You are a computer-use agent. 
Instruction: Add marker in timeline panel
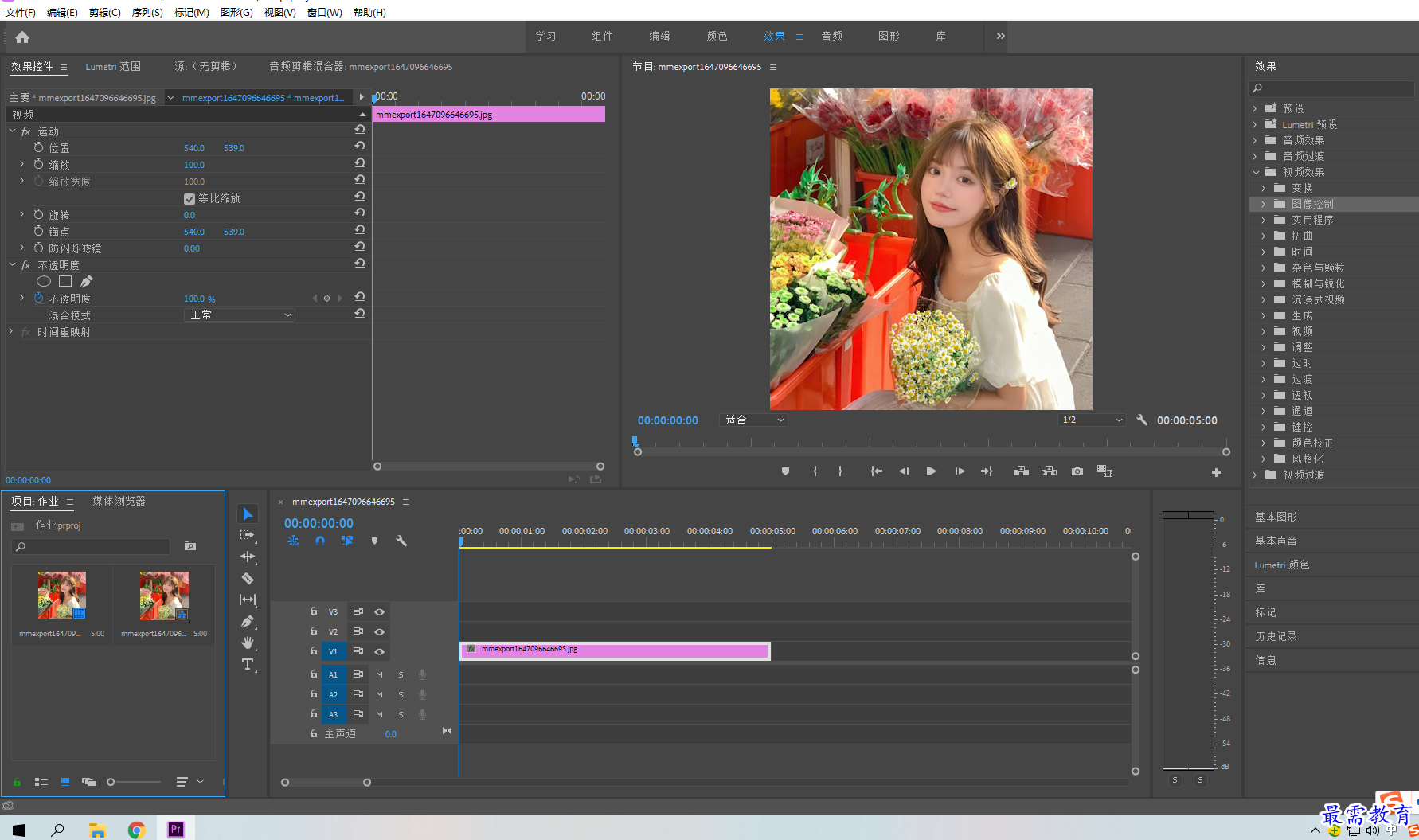[x=374, y=541]
